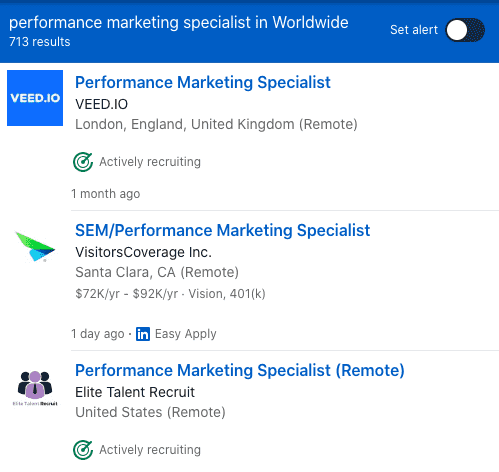
Task: Click the Set alert label
Action: [x=414, y=30]
